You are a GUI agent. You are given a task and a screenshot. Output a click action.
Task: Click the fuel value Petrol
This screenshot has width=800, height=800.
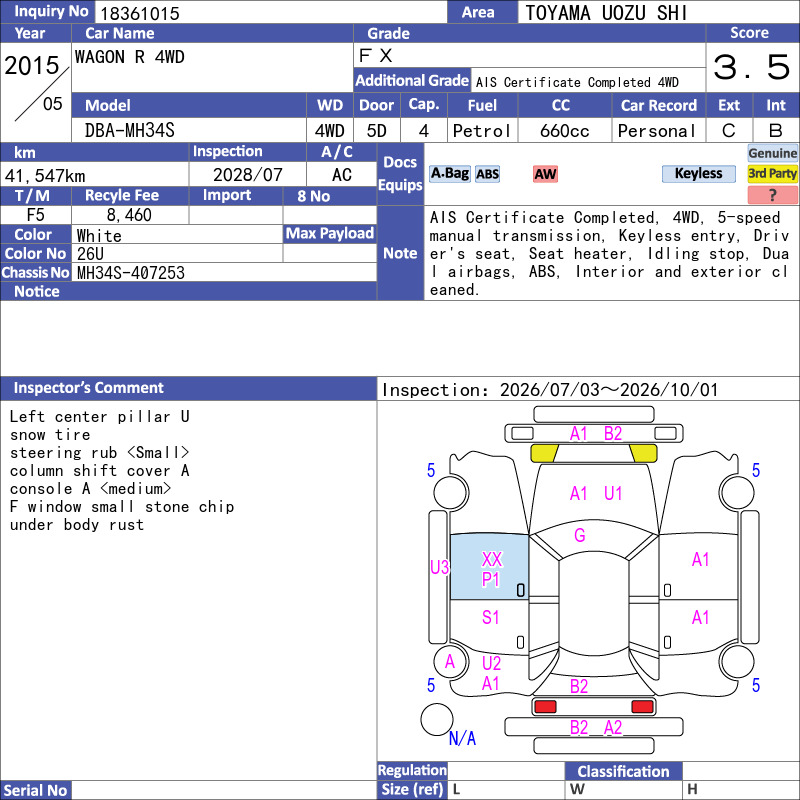pyautogui.click(x=482, y=131)
